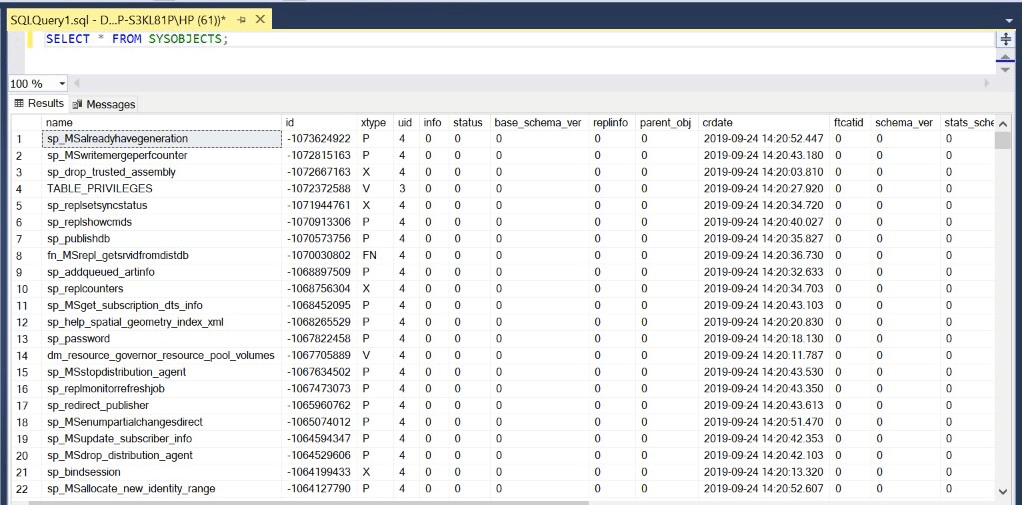Select row header number 1
This screenshot has height=505, width=1022.
[26, 139]
